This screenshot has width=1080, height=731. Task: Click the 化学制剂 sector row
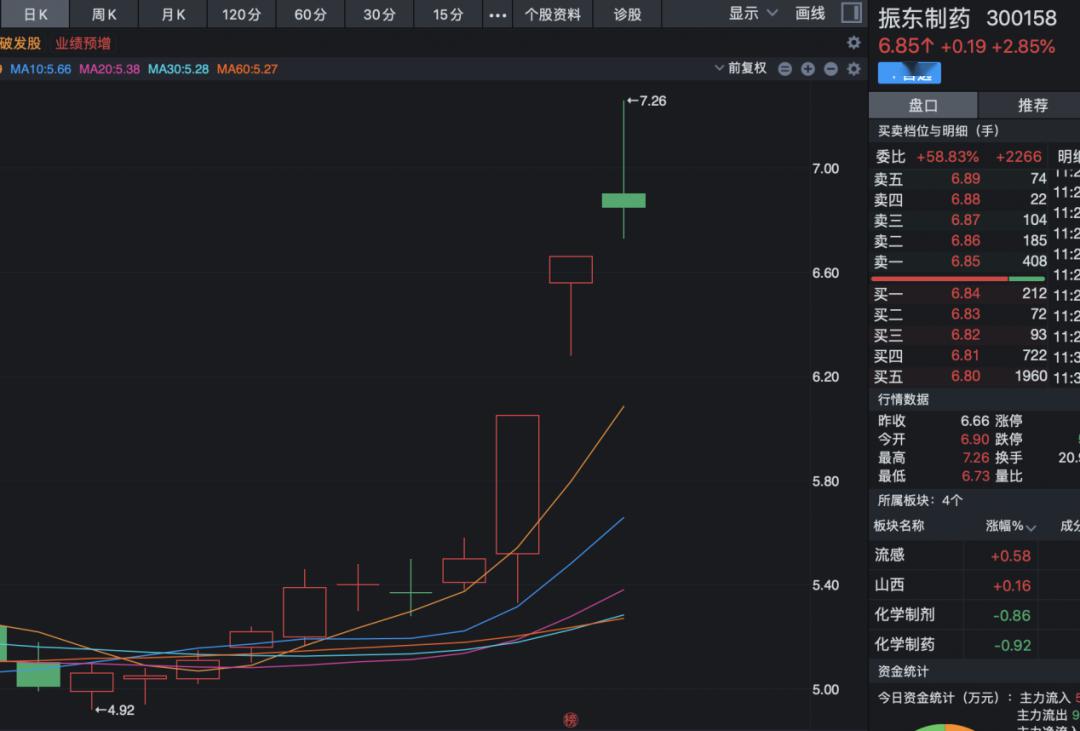[x=975, y=615]
